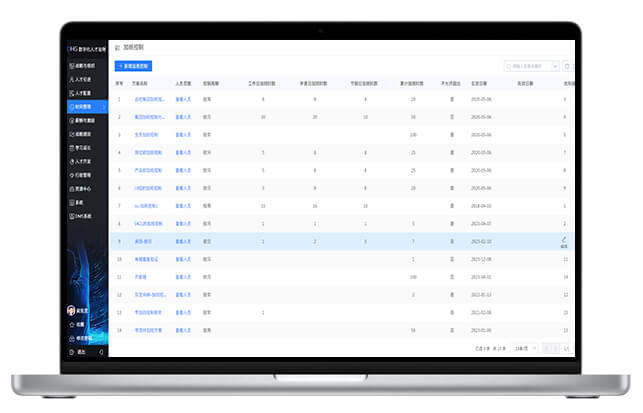This screenshot has width=643, height=413.
Task: Click the star favorites icon in the sidebar
Action: (x=71, y=325)
